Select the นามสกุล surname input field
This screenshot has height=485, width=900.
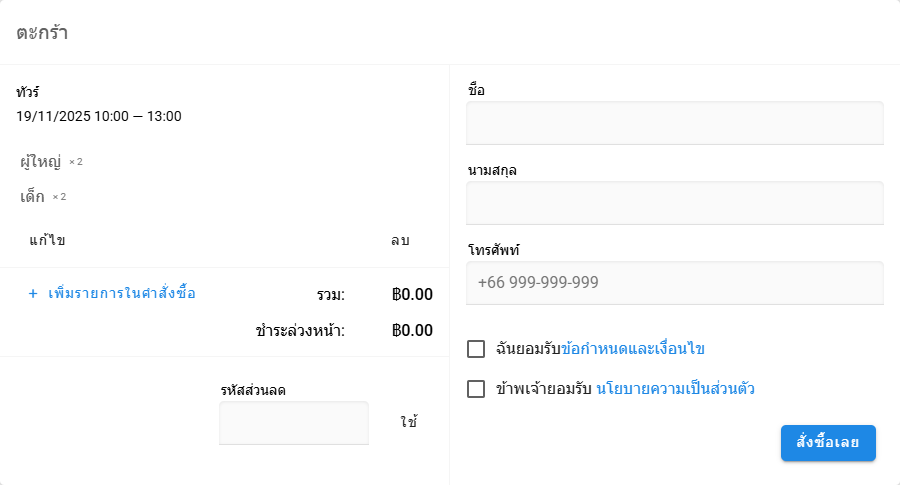(675, 203)
